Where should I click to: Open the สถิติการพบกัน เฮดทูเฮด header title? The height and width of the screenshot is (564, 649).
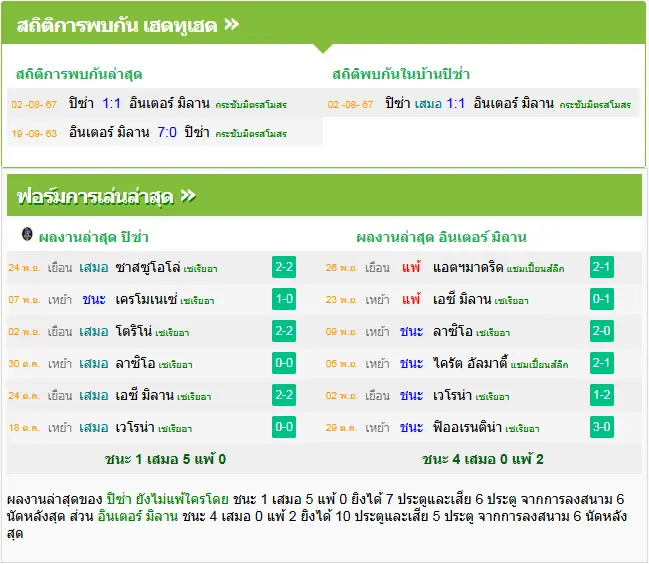point(117,25)
